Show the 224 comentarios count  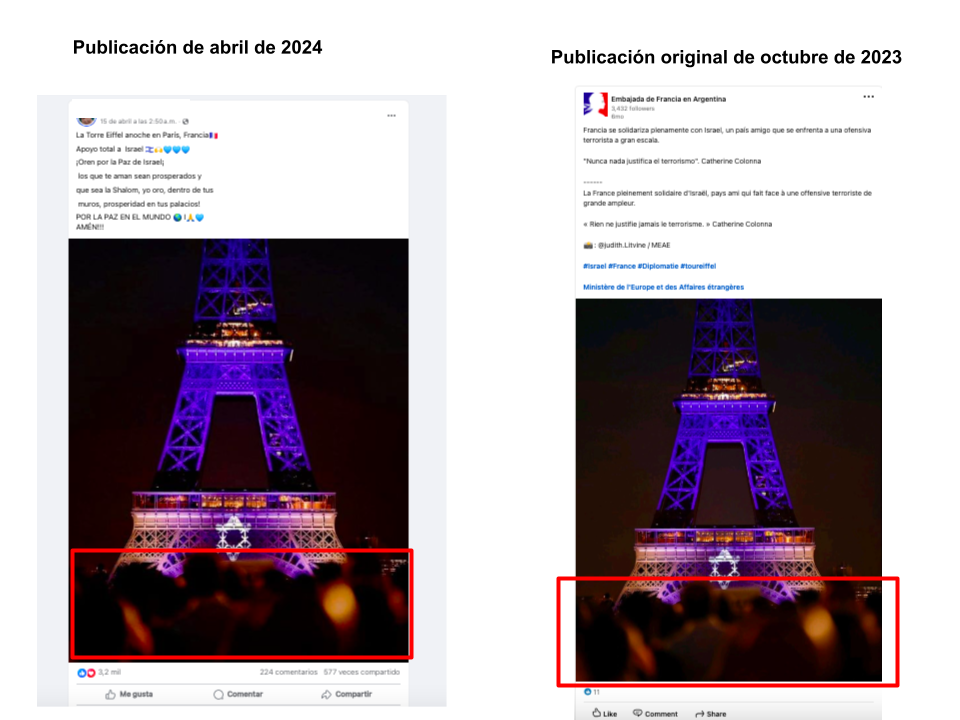tap(288, 672)
